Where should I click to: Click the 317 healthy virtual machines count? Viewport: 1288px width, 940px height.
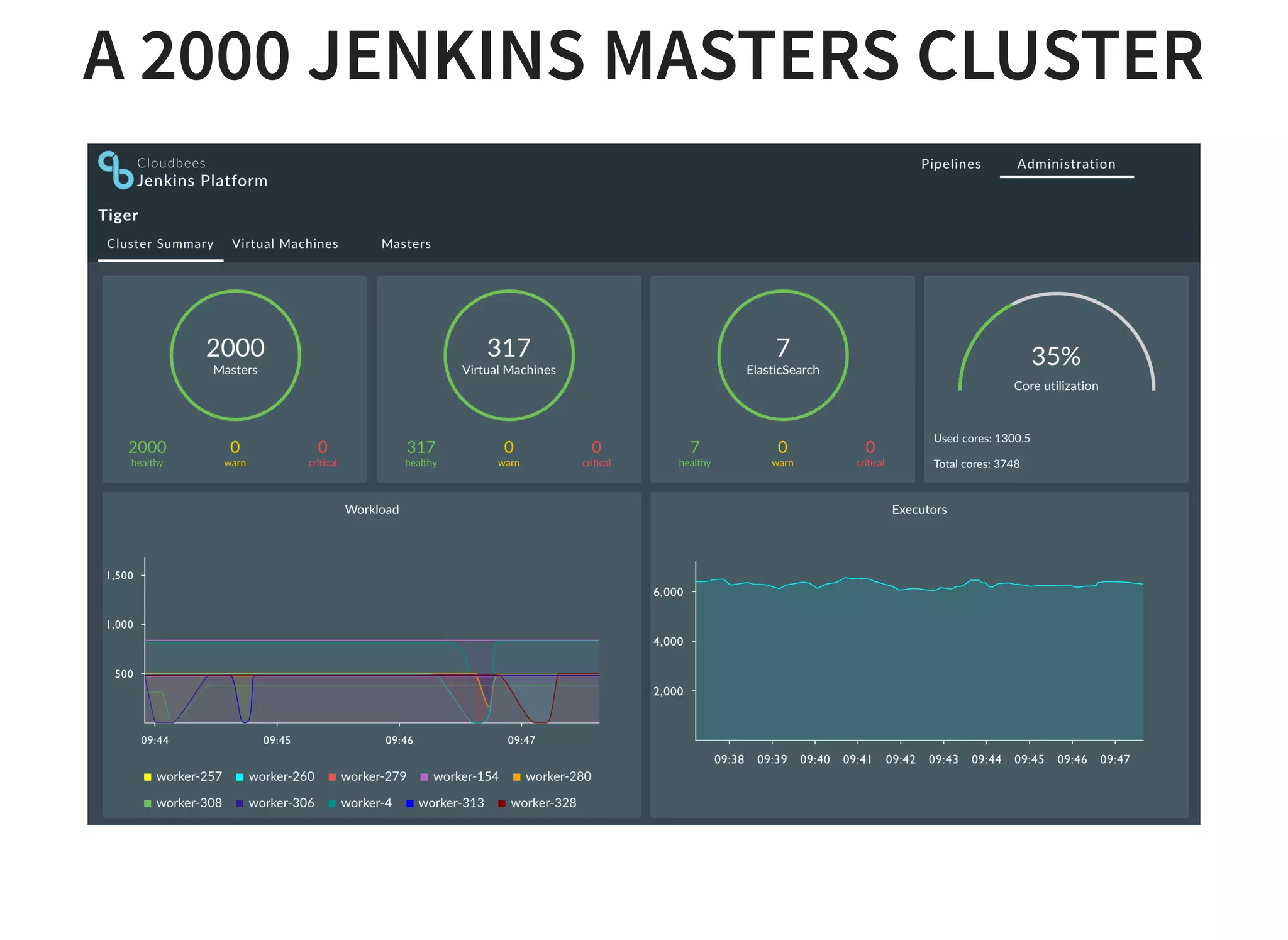(421, 453)
